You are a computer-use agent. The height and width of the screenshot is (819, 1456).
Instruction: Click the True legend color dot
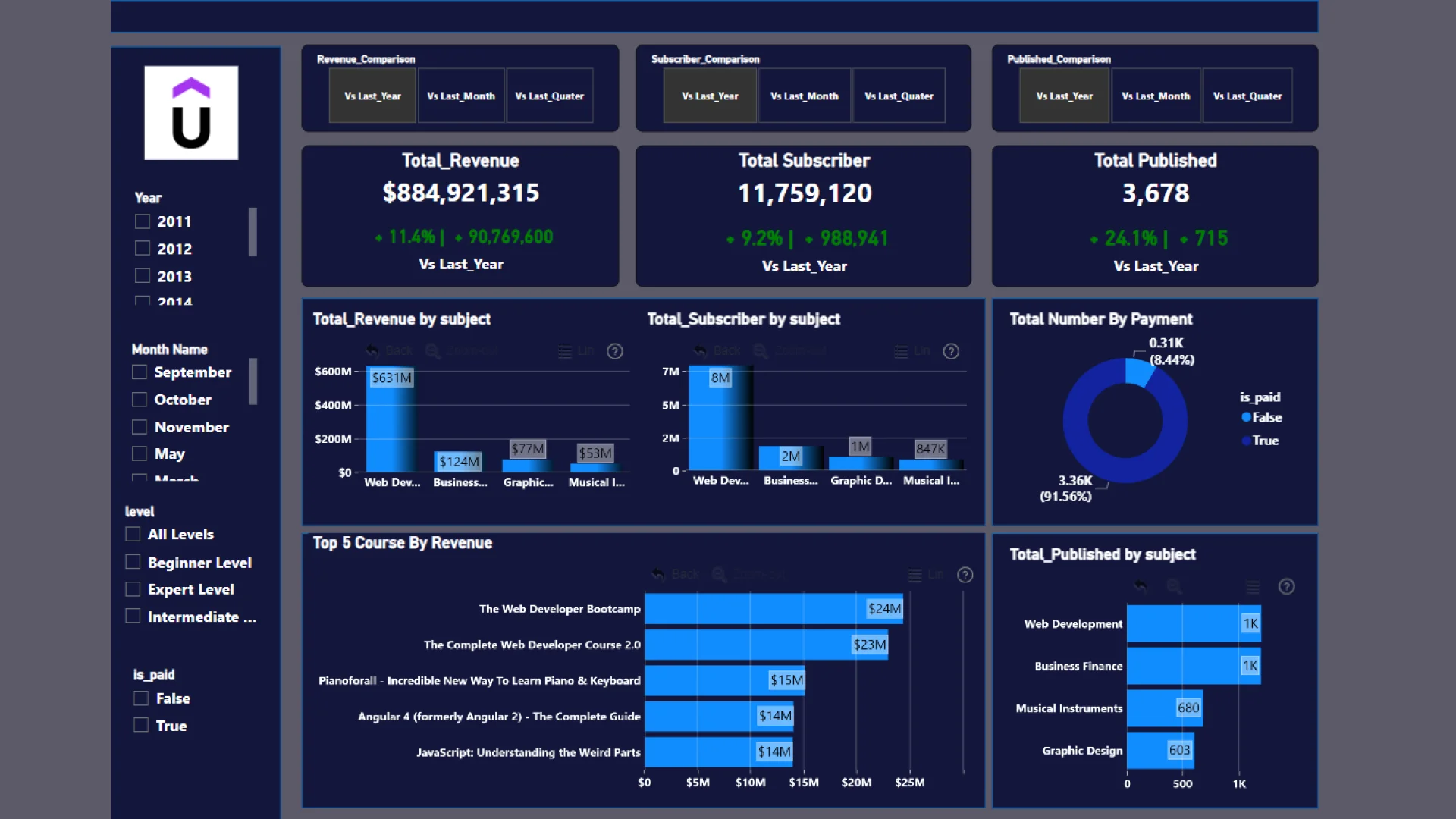click(1246, 441)
